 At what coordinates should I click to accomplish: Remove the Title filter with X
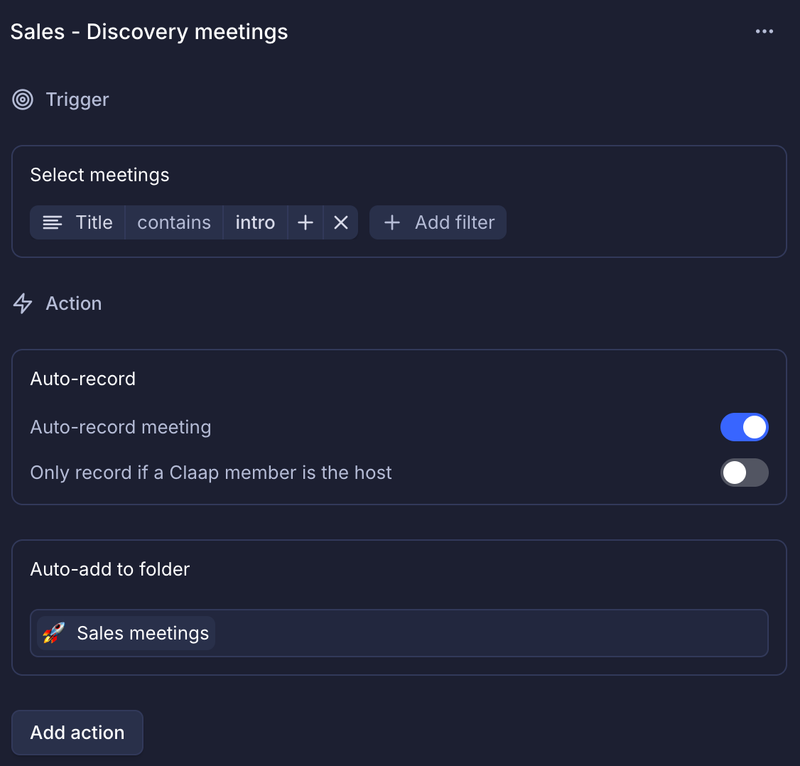[341, 223]
